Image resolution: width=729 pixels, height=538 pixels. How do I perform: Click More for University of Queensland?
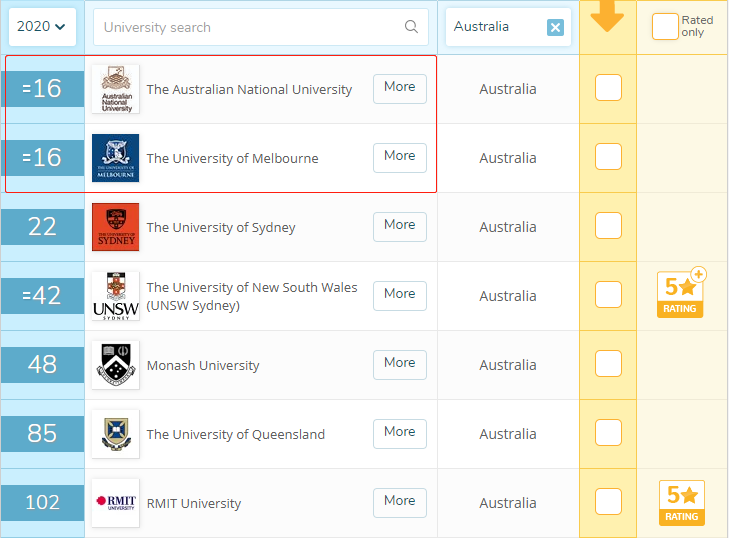pos(399,434)
